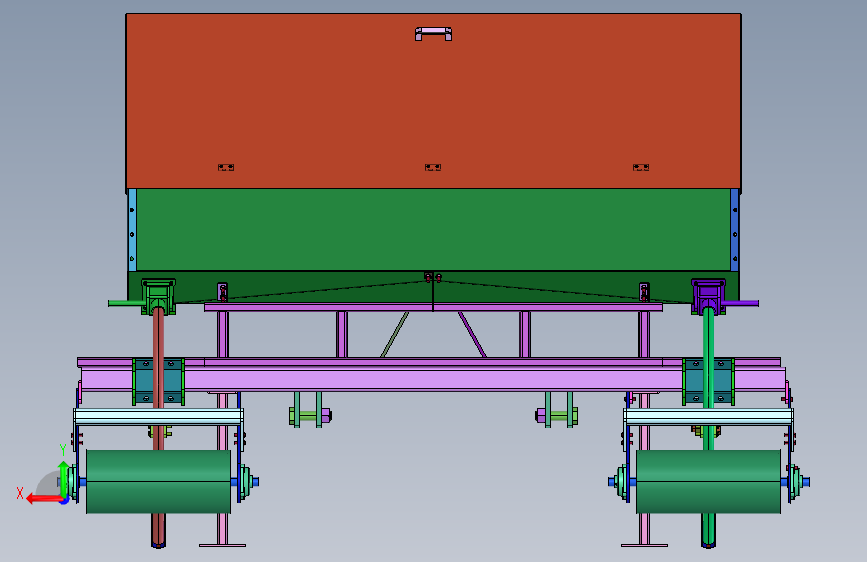
Task: Select the right diagonal brace under the frame
Action: 472,335
